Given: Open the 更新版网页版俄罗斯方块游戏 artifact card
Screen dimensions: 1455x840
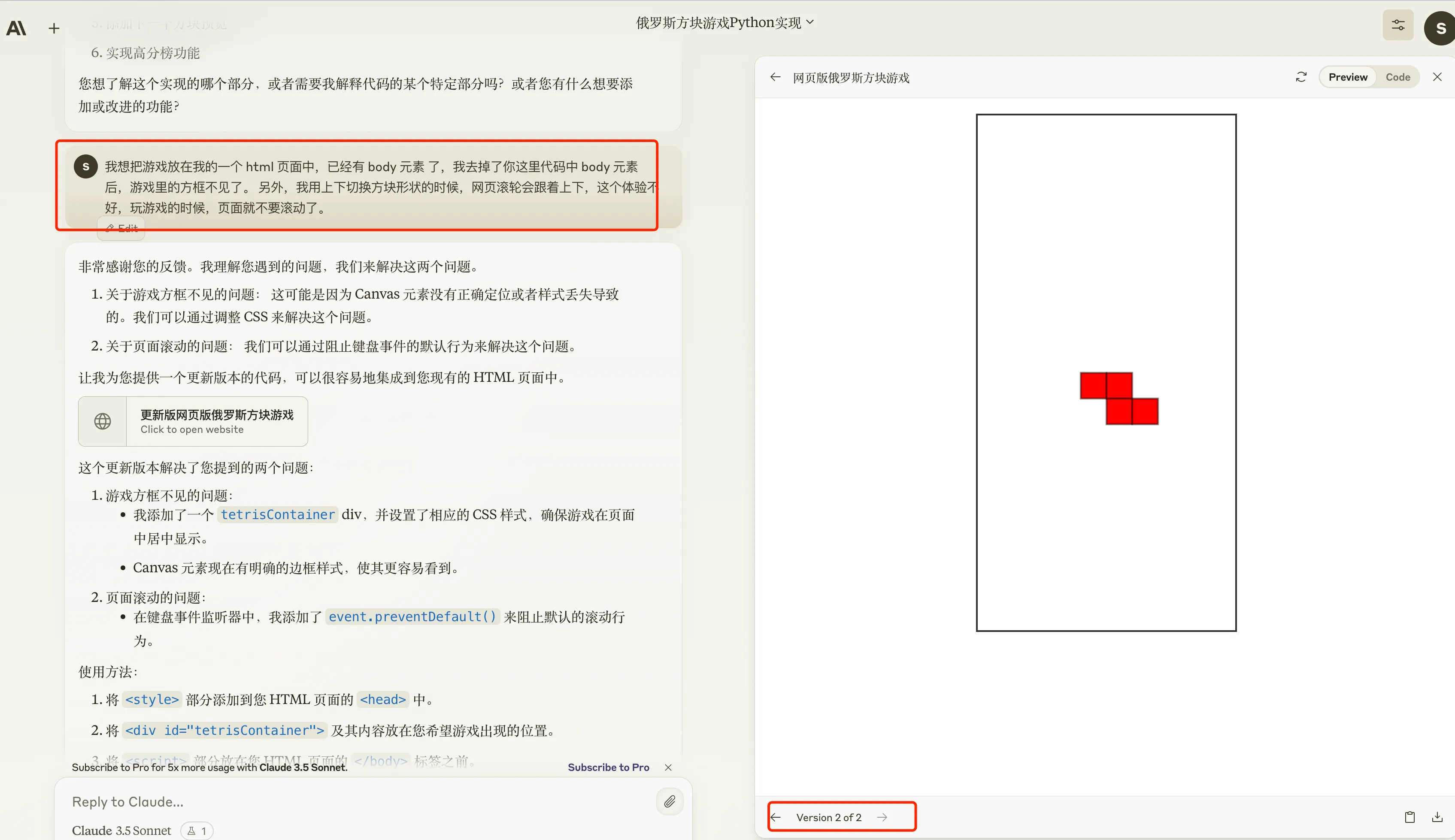Looking at the screenshot, I should [x=193, y=421].
